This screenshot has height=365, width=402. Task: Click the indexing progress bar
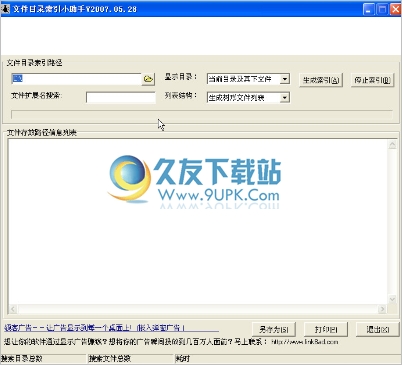[x=202, y=115]
